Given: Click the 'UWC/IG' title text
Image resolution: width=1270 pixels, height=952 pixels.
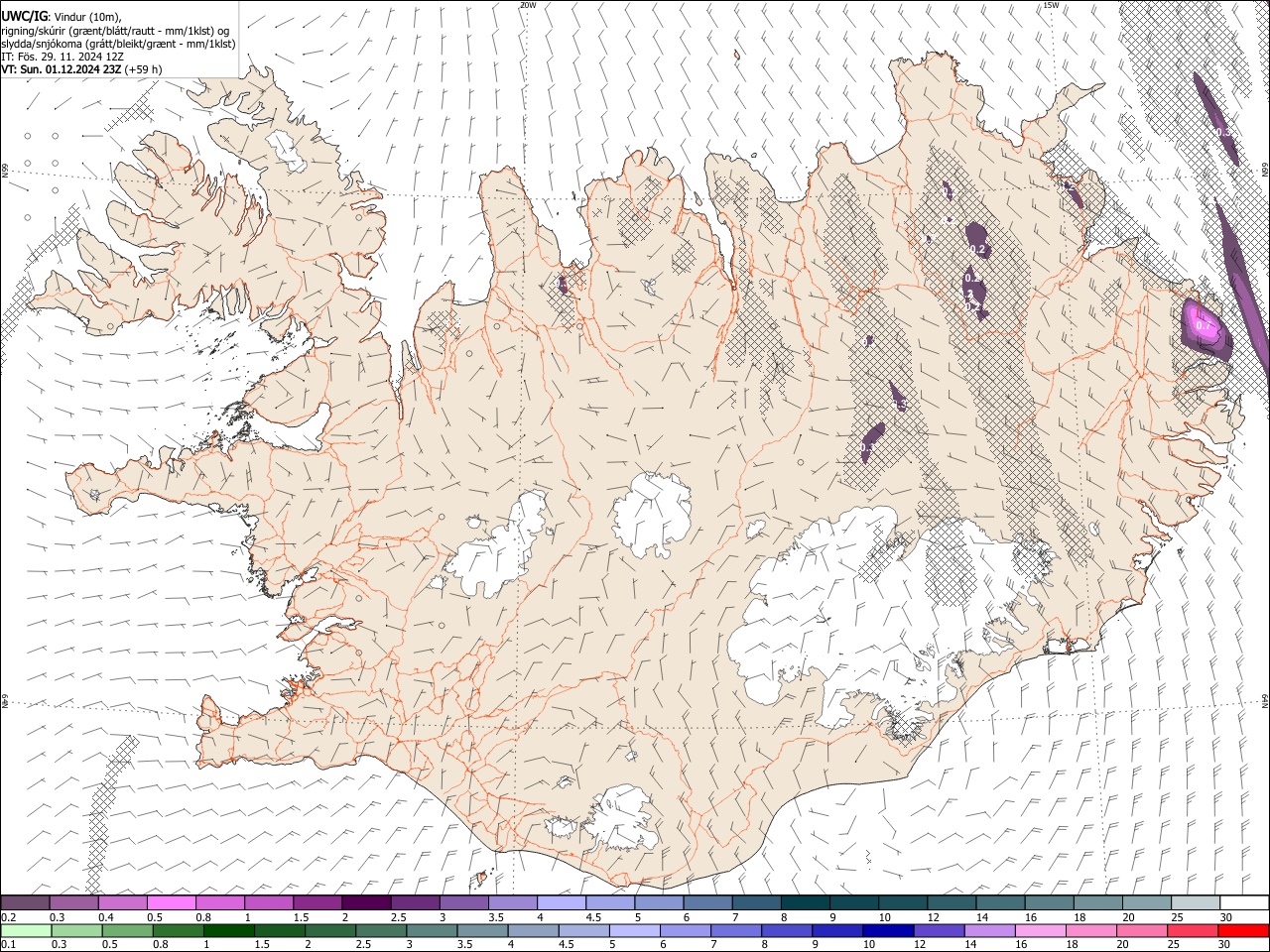Looking at the screenshot, I should [x=24, y=15].
